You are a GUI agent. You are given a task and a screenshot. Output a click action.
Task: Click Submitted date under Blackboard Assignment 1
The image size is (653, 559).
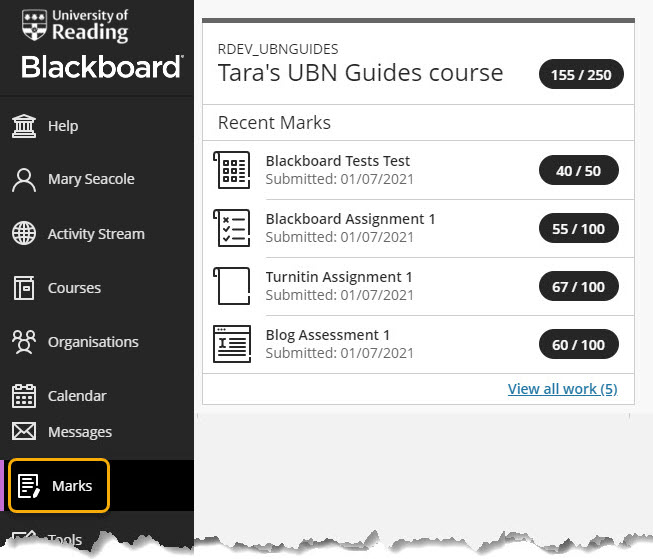click(x=339, y=237)
